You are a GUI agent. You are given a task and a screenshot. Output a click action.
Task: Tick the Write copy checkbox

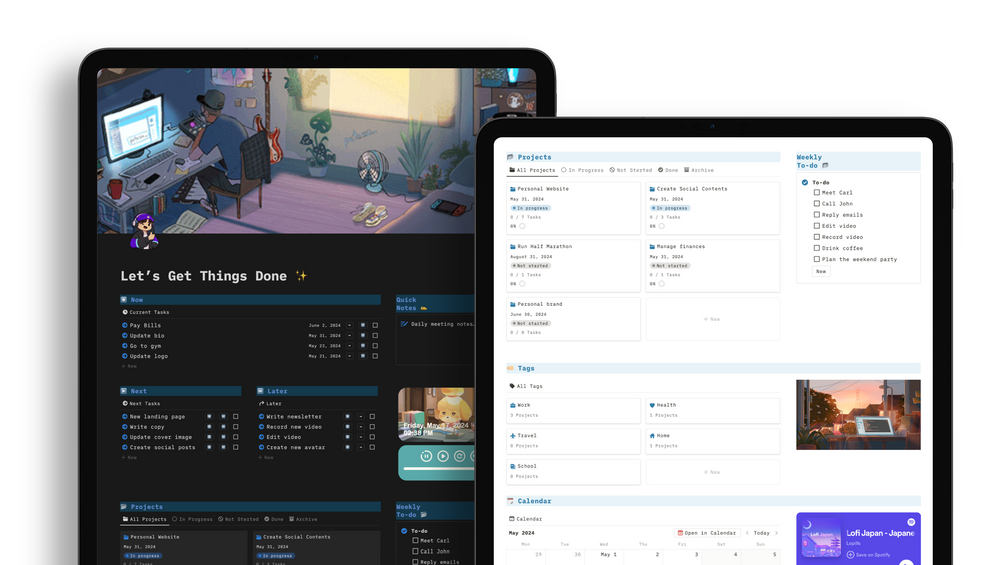coord(235,427)
